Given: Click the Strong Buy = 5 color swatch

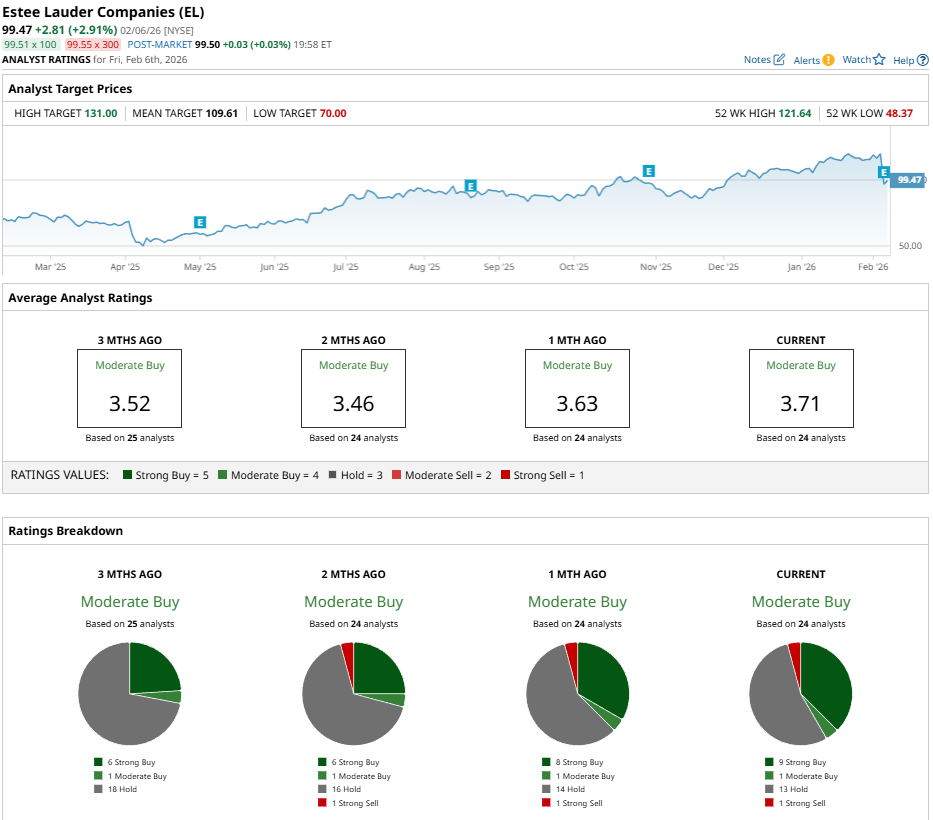Looking at the screenshot, I should point(127,475).
